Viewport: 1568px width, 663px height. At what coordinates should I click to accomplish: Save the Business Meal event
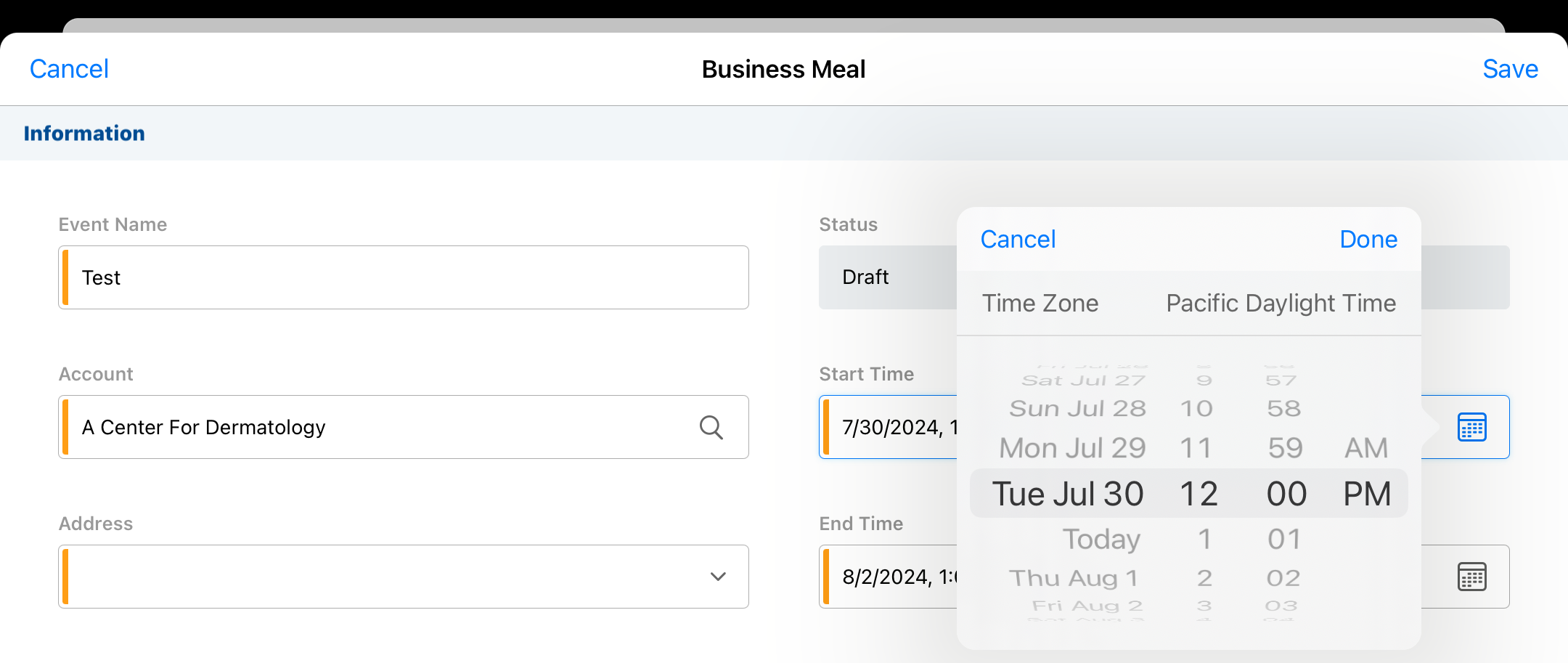pyautogui.click(x=1510, y=69)
